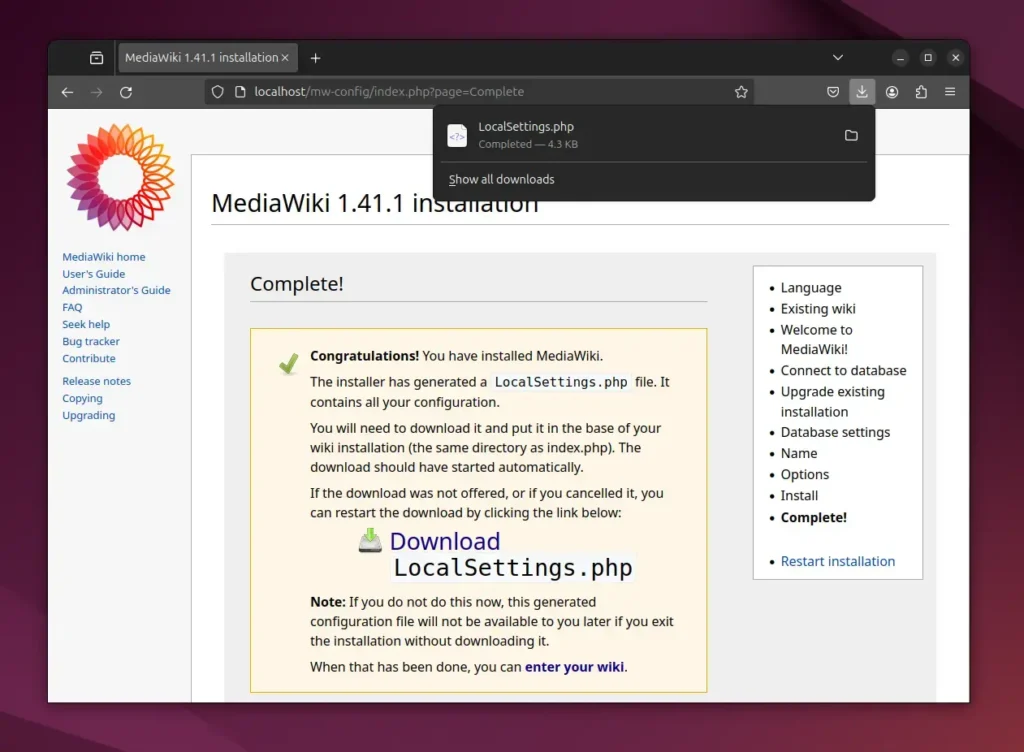Image resolution: width=1024 pixels, height=752 pixels.
Task: Click the Restart installation link
Action: click(x=838, y=561)
